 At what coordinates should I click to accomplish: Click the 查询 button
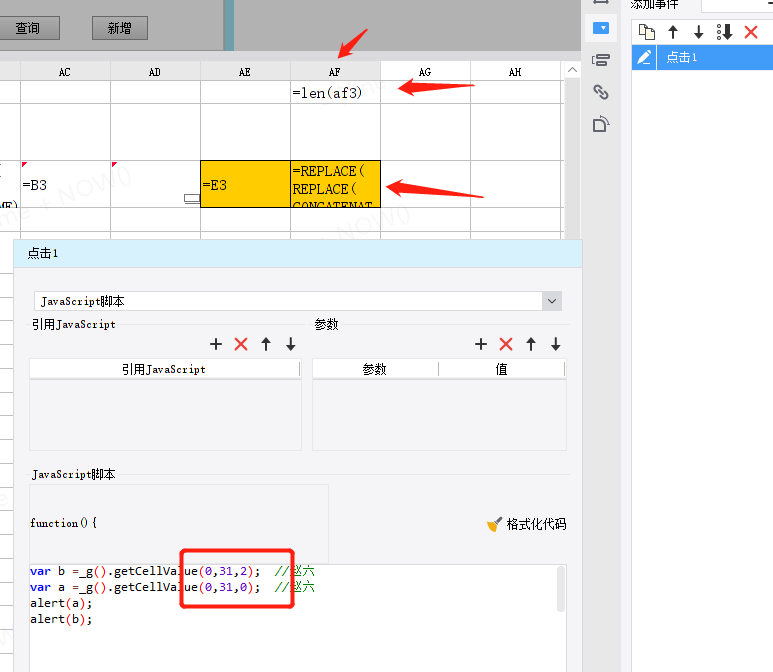[x=28, y=28]
